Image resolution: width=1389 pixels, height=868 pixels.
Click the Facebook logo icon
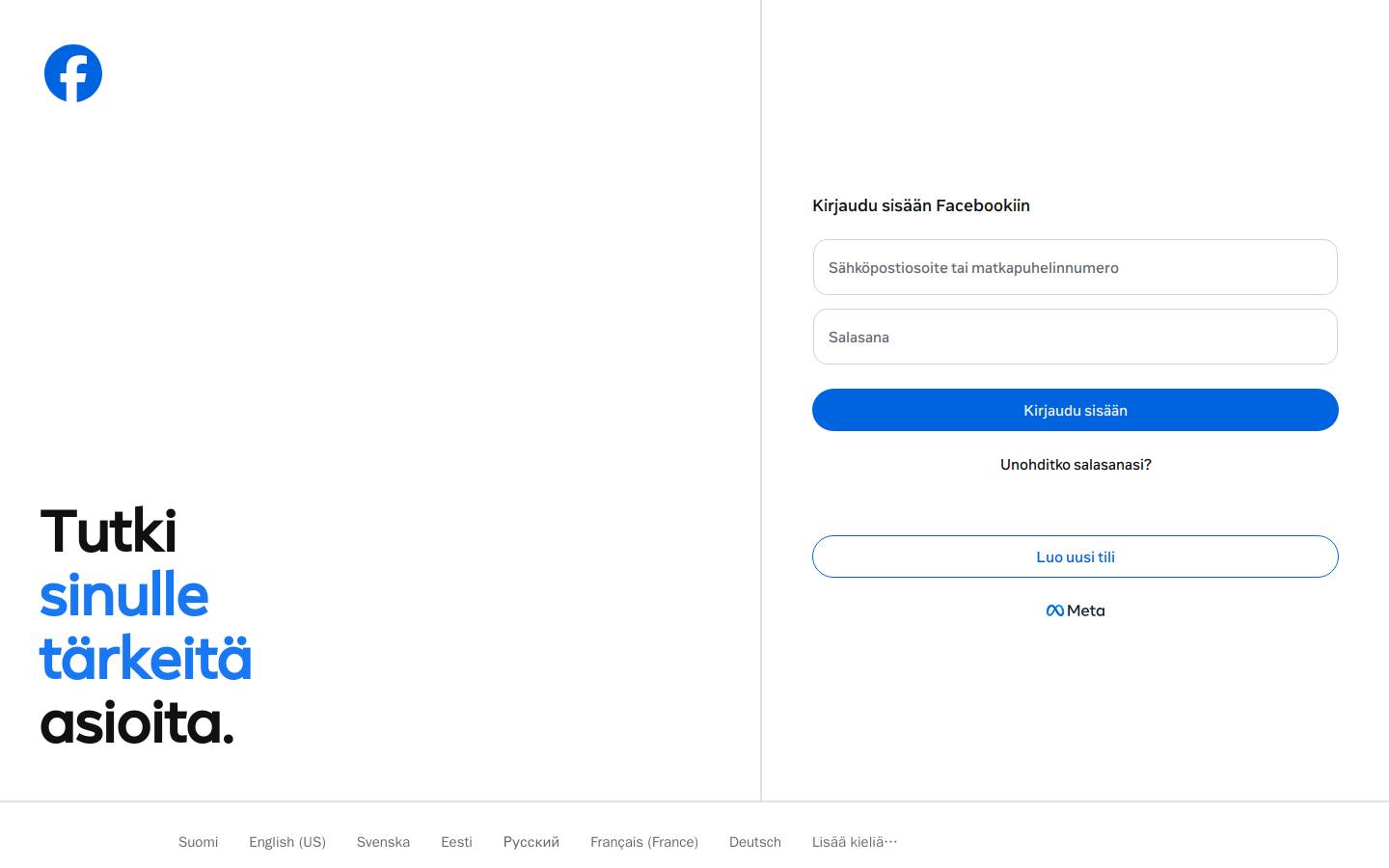tap(73, 73)
